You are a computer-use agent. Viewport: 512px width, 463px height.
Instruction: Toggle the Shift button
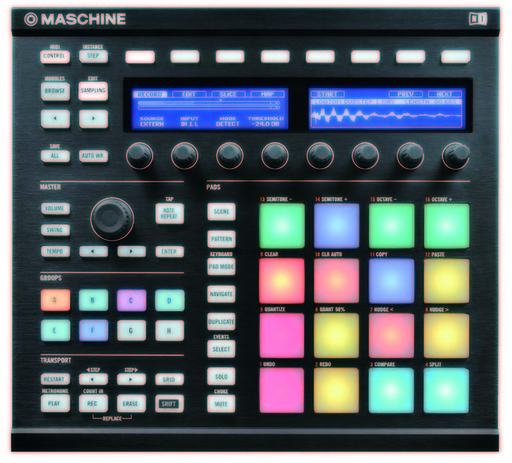tap(169, 404)
